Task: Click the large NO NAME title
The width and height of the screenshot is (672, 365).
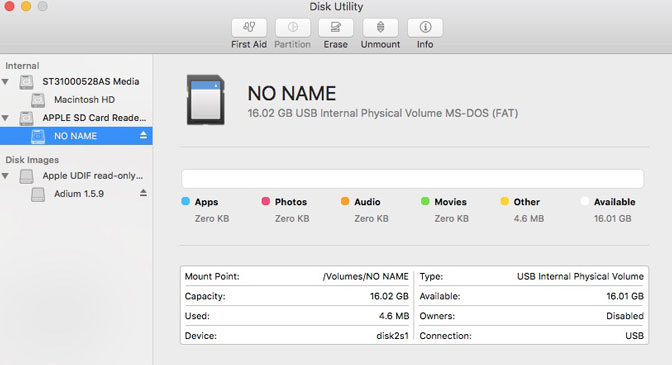Action: click(292, 93)
